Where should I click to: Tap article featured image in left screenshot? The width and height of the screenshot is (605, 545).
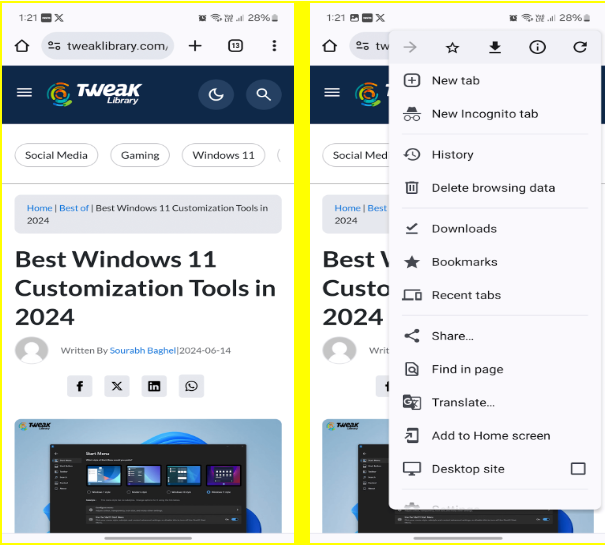point(148,476)
